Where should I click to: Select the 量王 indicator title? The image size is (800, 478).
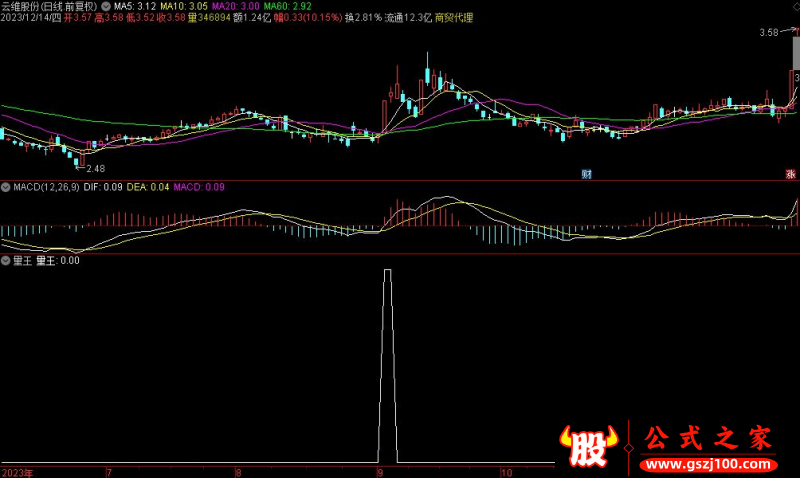coord(22,260)
